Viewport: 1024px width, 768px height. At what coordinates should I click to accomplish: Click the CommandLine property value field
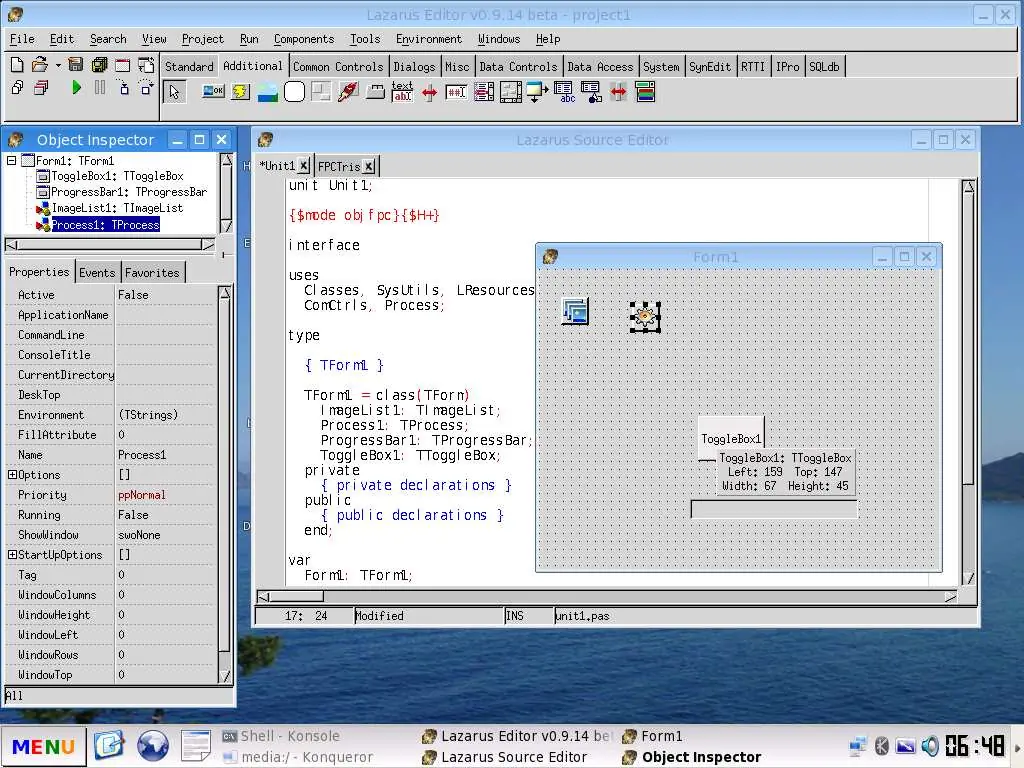[x=165, y=335]
